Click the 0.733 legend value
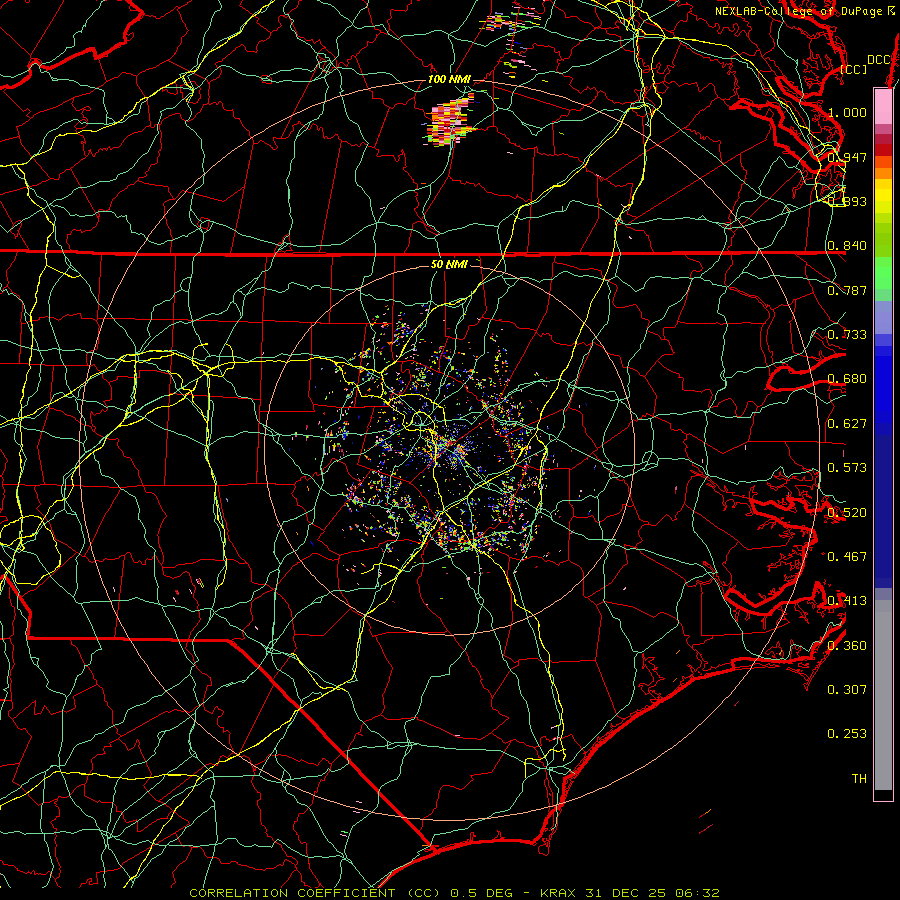This screenshot has width=900, height=900. point(847,335)
